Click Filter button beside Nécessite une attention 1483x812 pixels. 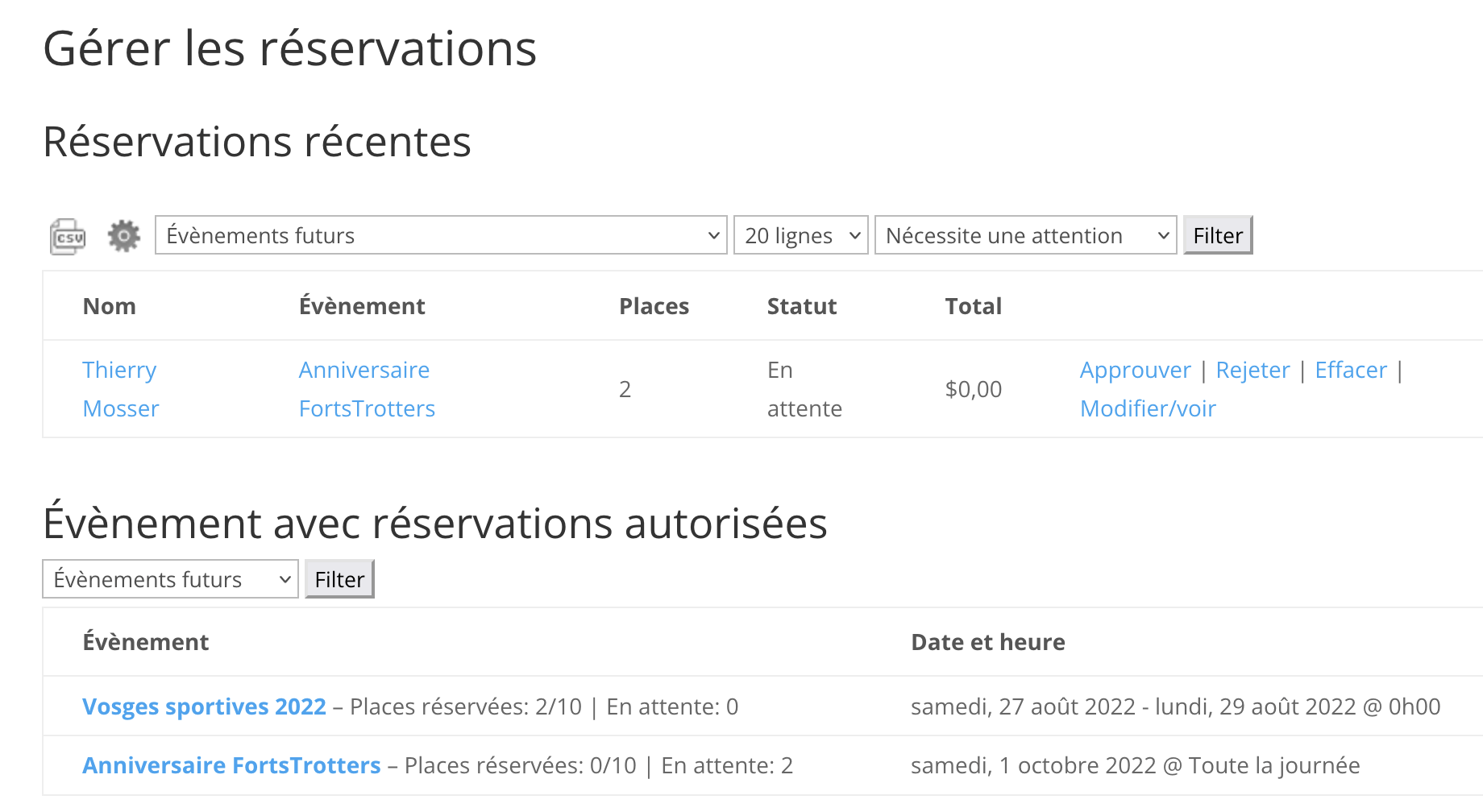point(1217,235)
